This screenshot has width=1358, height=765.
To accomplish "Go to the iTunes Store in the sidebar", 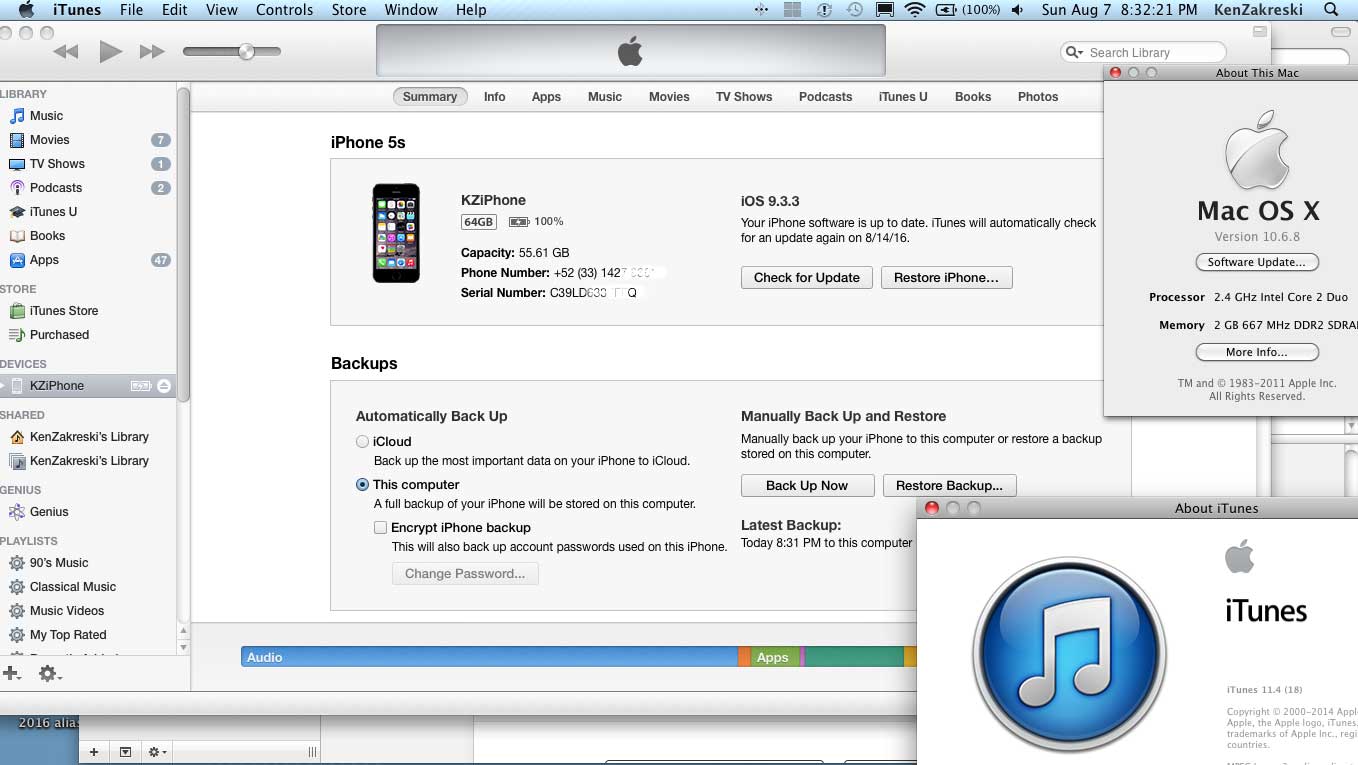I will coord(64,311).
